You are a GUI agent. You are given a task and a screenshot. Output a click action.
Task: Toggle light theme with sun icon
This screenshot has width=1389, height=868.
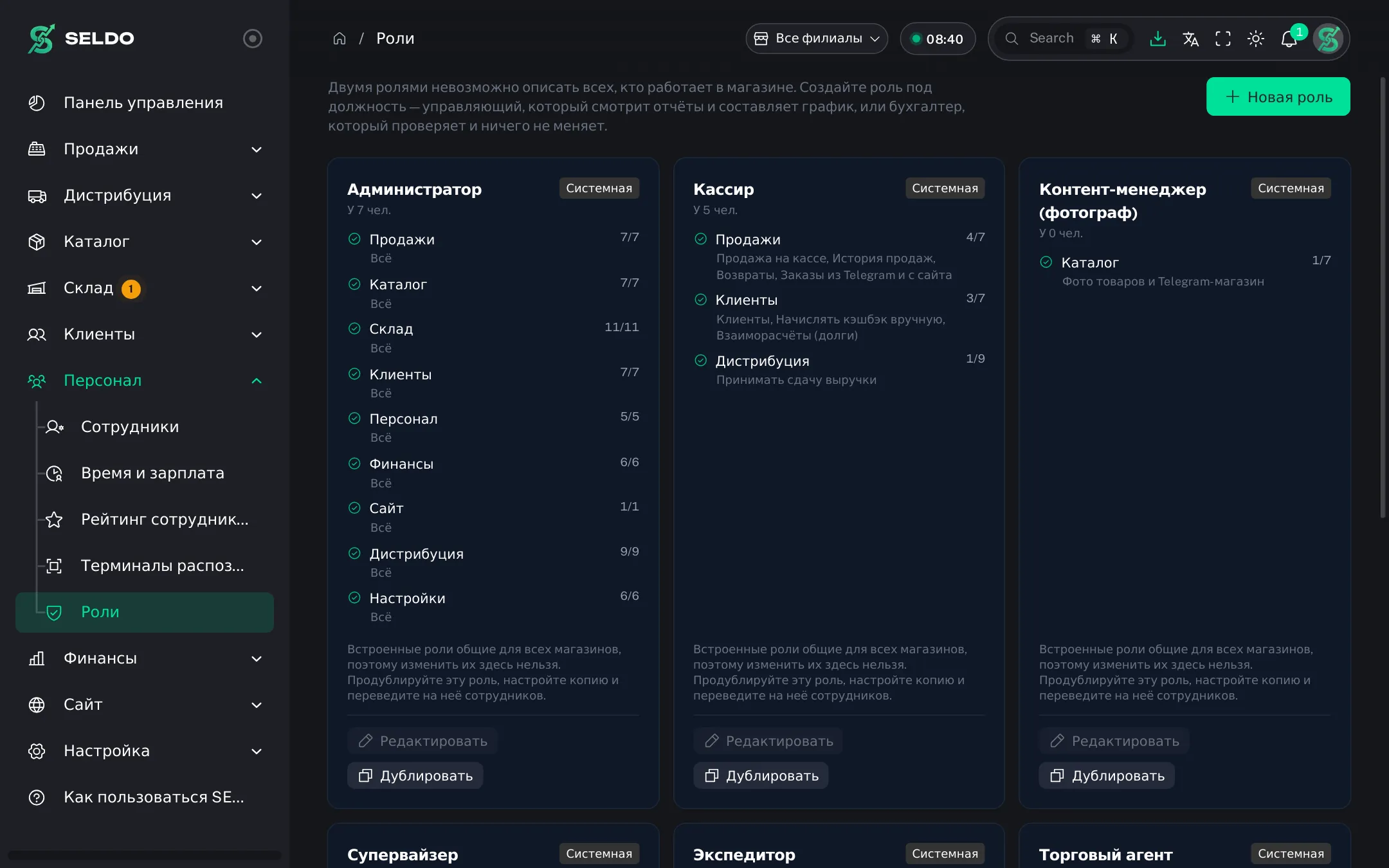[1256, 39]
